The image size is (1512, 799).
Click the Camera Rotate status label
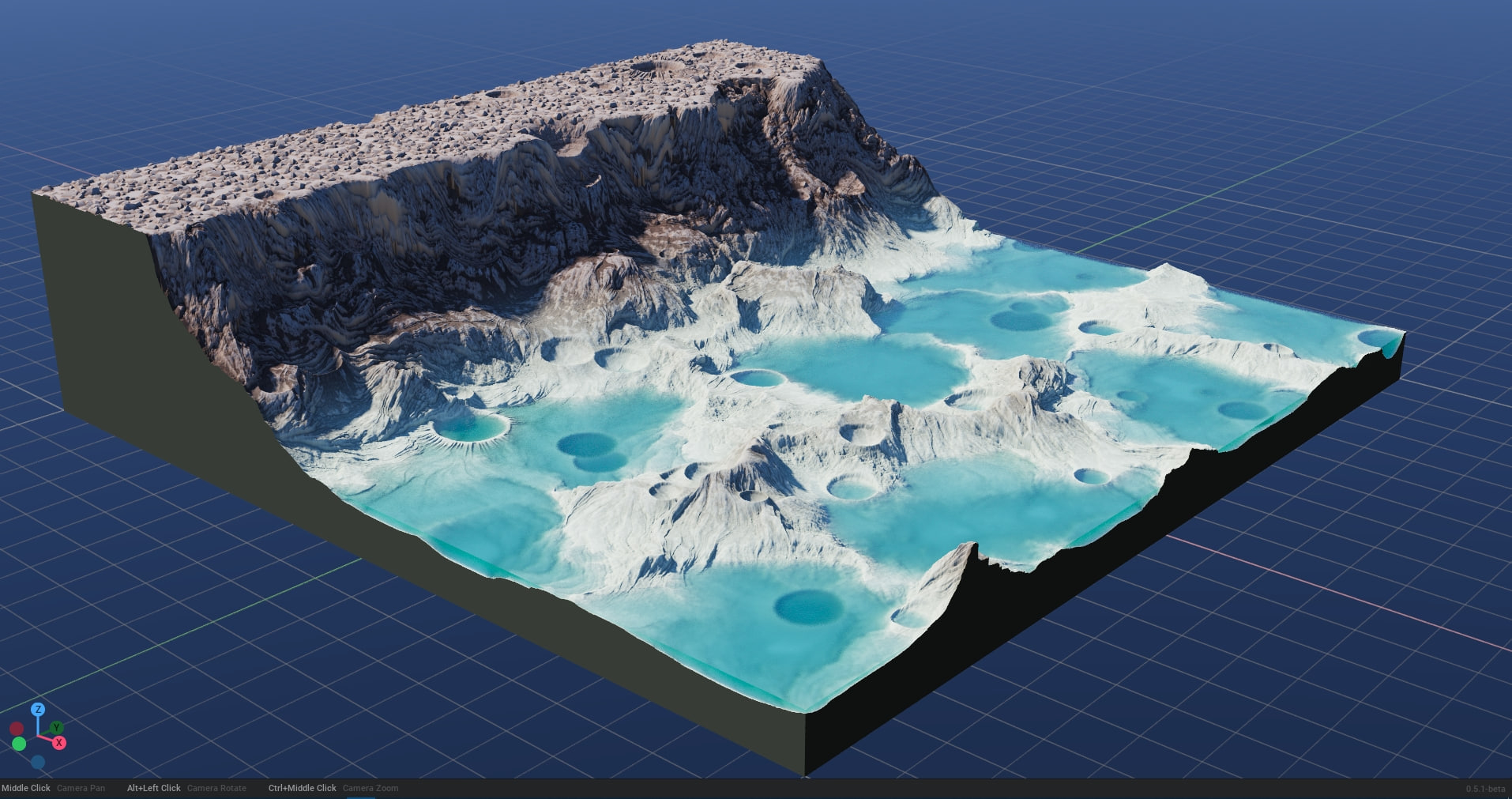(216, 788)
